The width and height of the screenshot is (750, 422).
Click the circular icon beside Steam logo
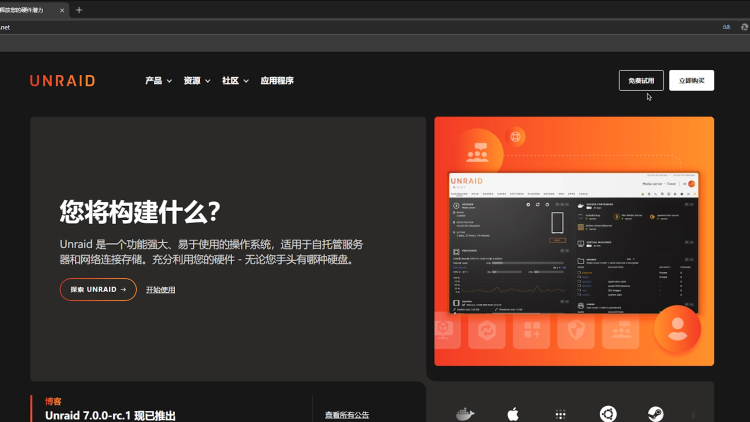(608, 414)
